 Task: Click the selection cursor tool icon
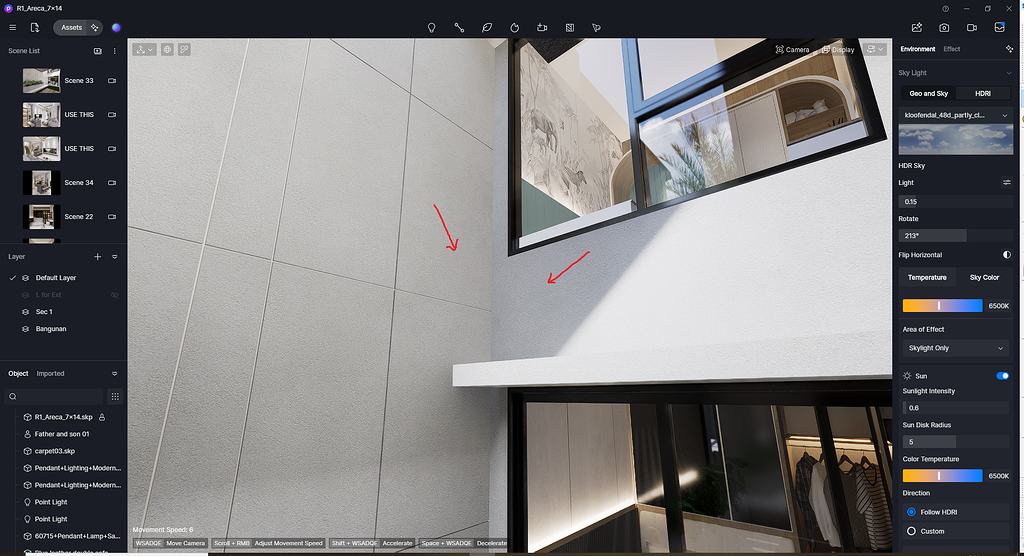coord(596,27)
